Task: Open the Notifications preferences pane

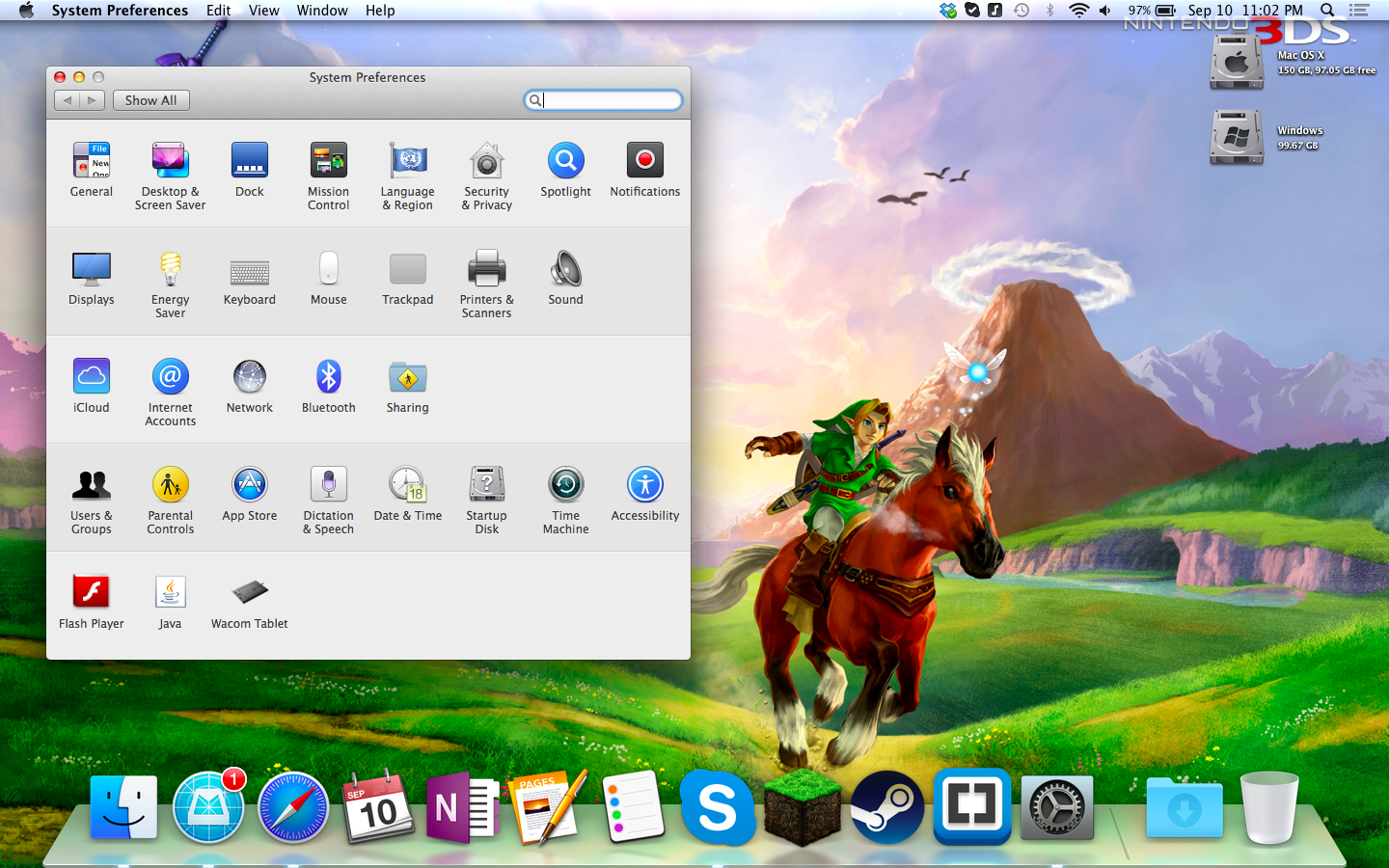Action: click(x=645, y=170)
